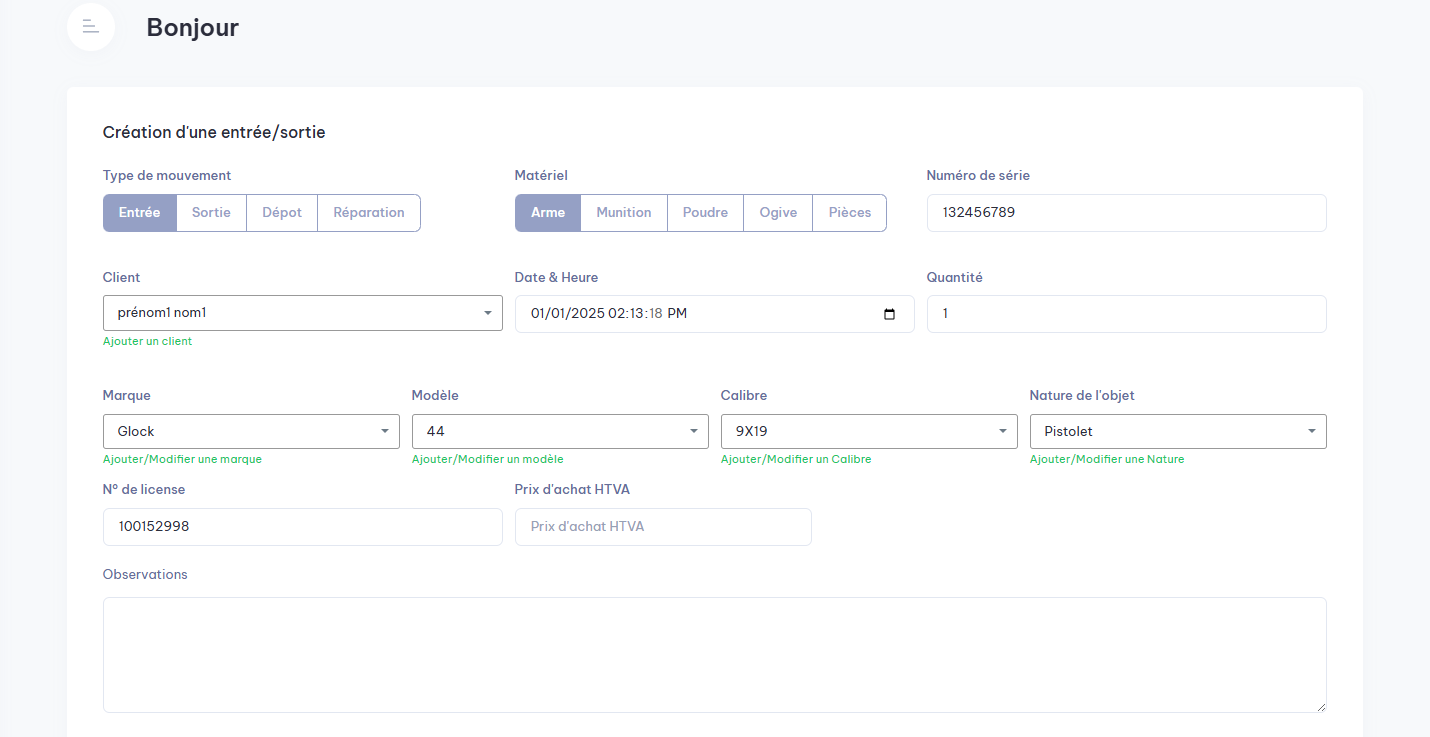Switch material to Poudre
Viewport: 1430px width, 737px height.
click(x=705, y=213)
